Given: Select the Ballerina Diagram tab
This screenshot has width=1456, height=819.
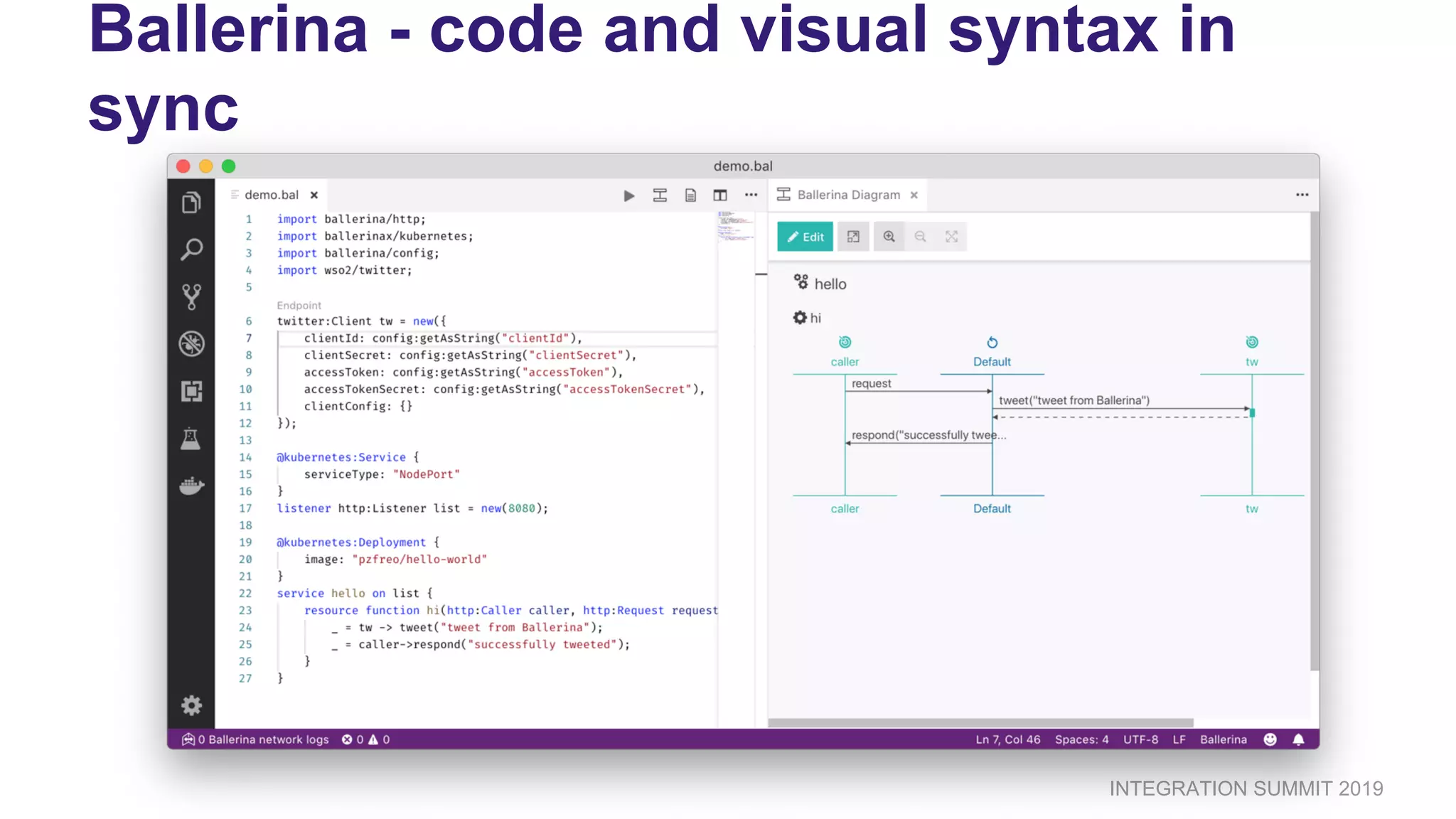Looking at the screenshot, I should (847, 195).
